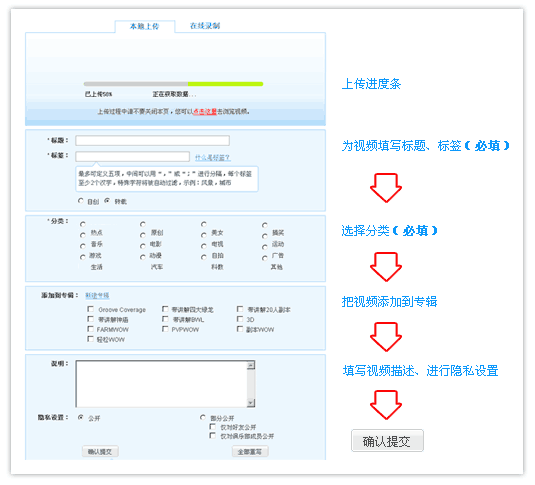
Task: Click the description box scroll-down arrow
Action: [251, 403]
